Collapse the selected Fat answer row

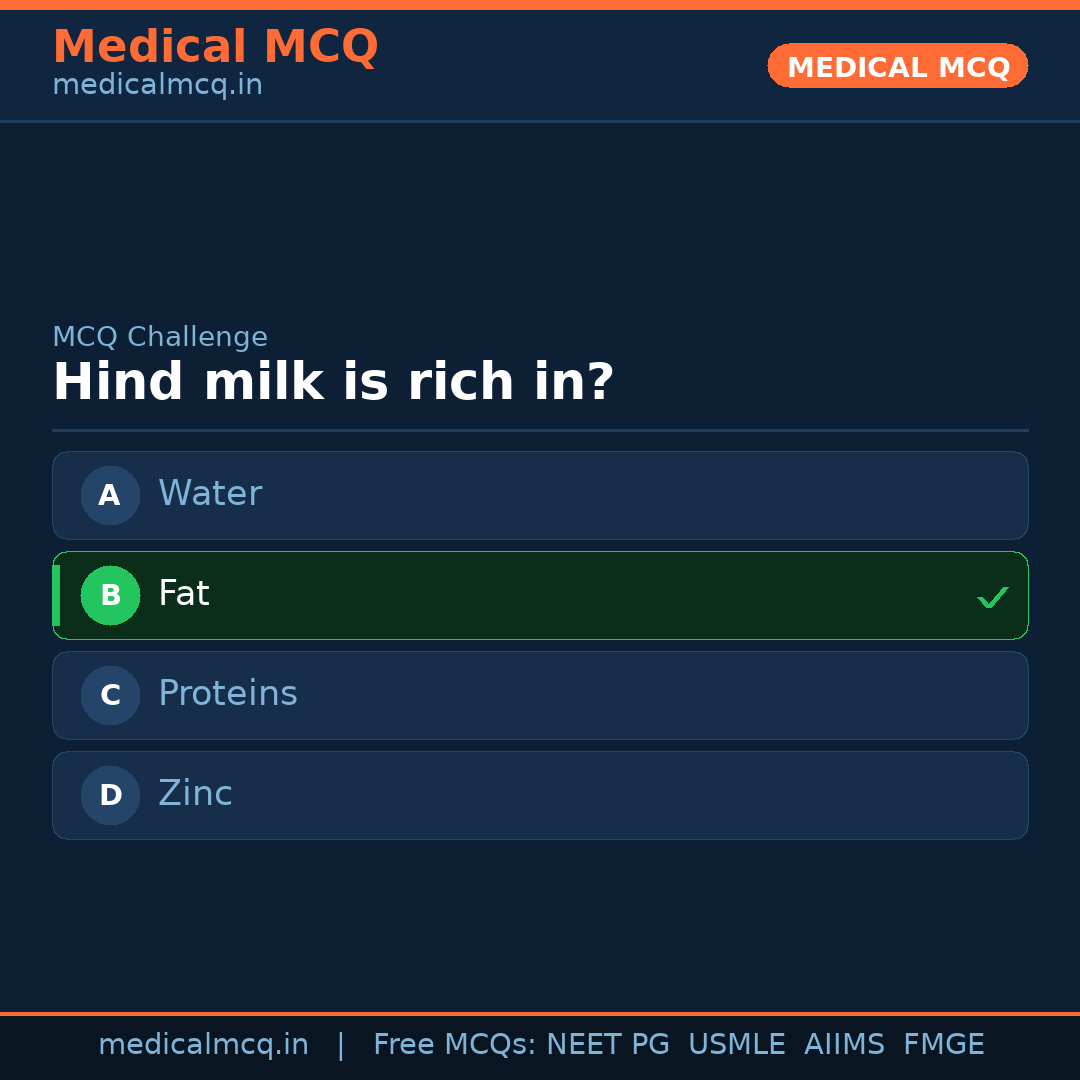(540, 595)
